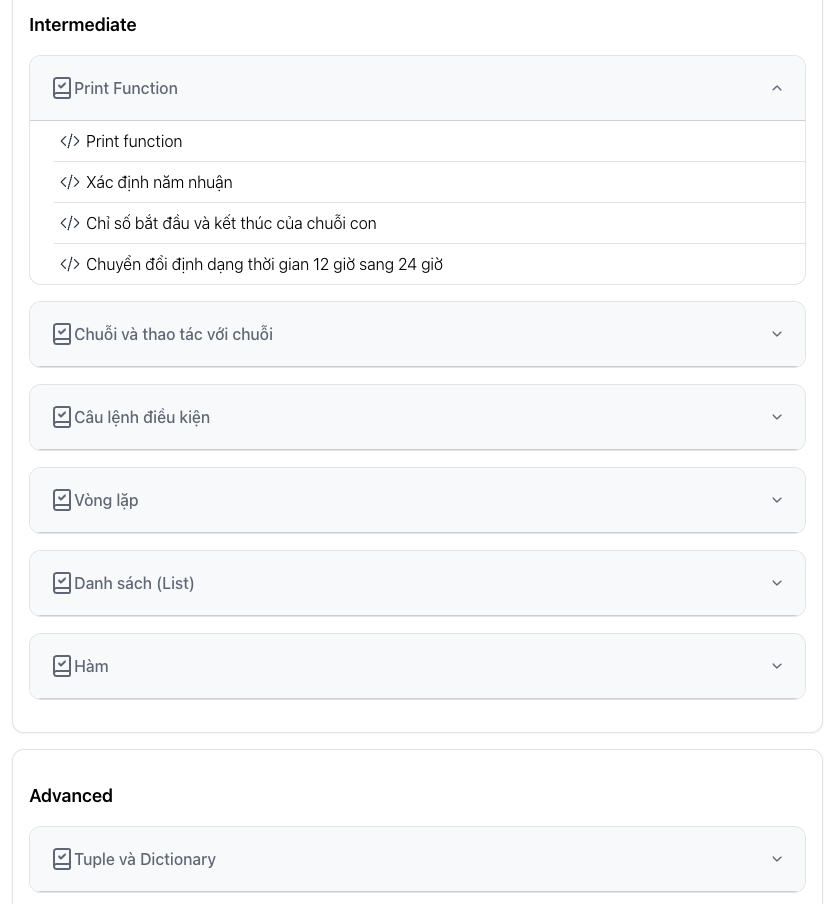Click the book icon beside Print Function
The width and height of the screenshot is (829, 904).
[x=62, y=88]
